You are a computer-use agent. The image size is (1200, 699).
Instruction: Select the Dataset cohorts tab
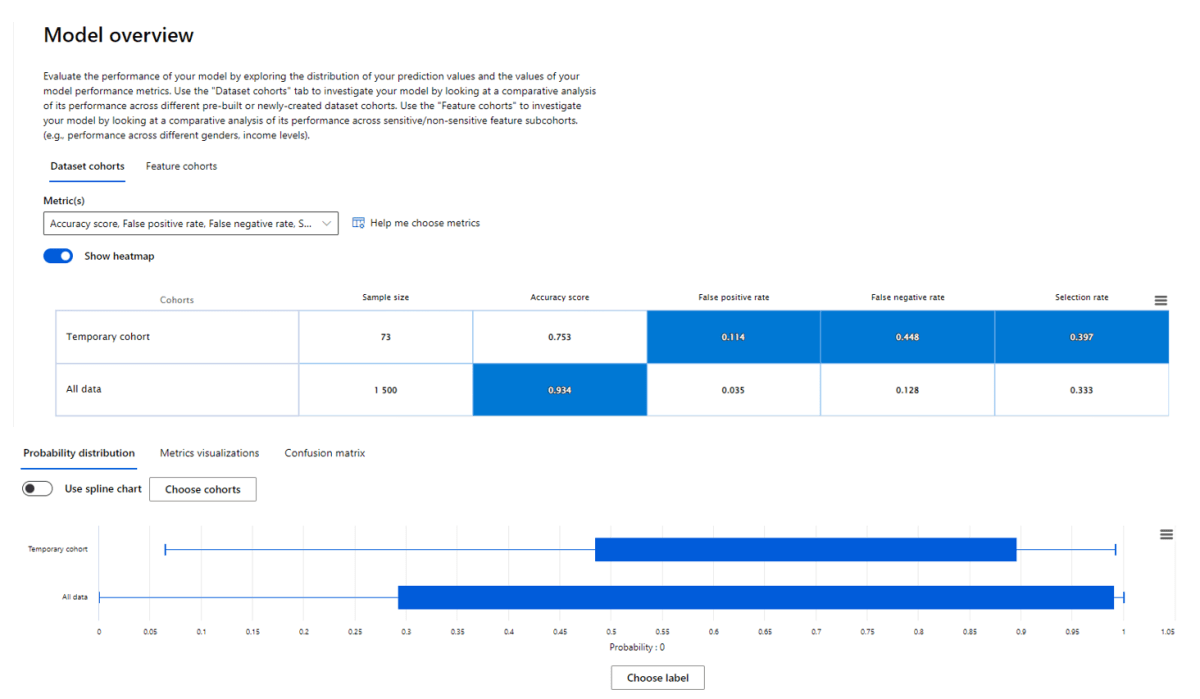click(87, 166)
